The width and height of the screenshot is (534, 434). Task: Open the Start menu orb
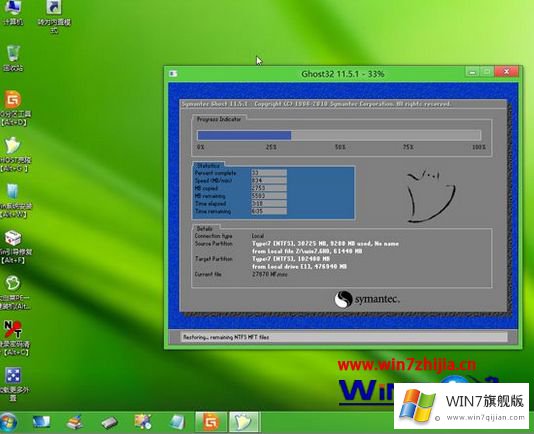click(x=8, y=422)
